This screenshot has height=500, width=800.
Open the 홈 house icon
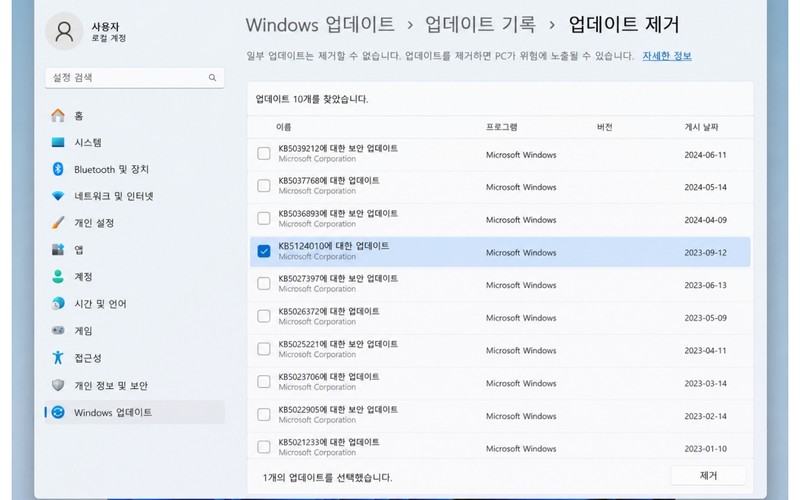coord(58,115)
